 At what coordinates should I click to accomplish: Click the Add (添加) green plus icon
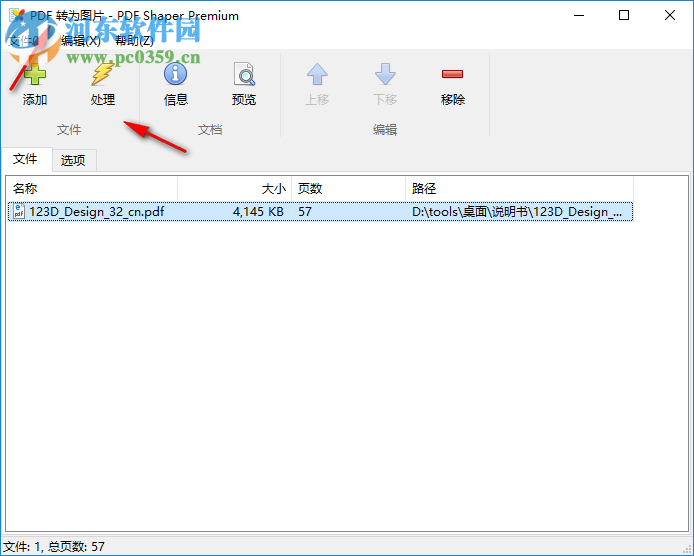click(x=35, y=74)
